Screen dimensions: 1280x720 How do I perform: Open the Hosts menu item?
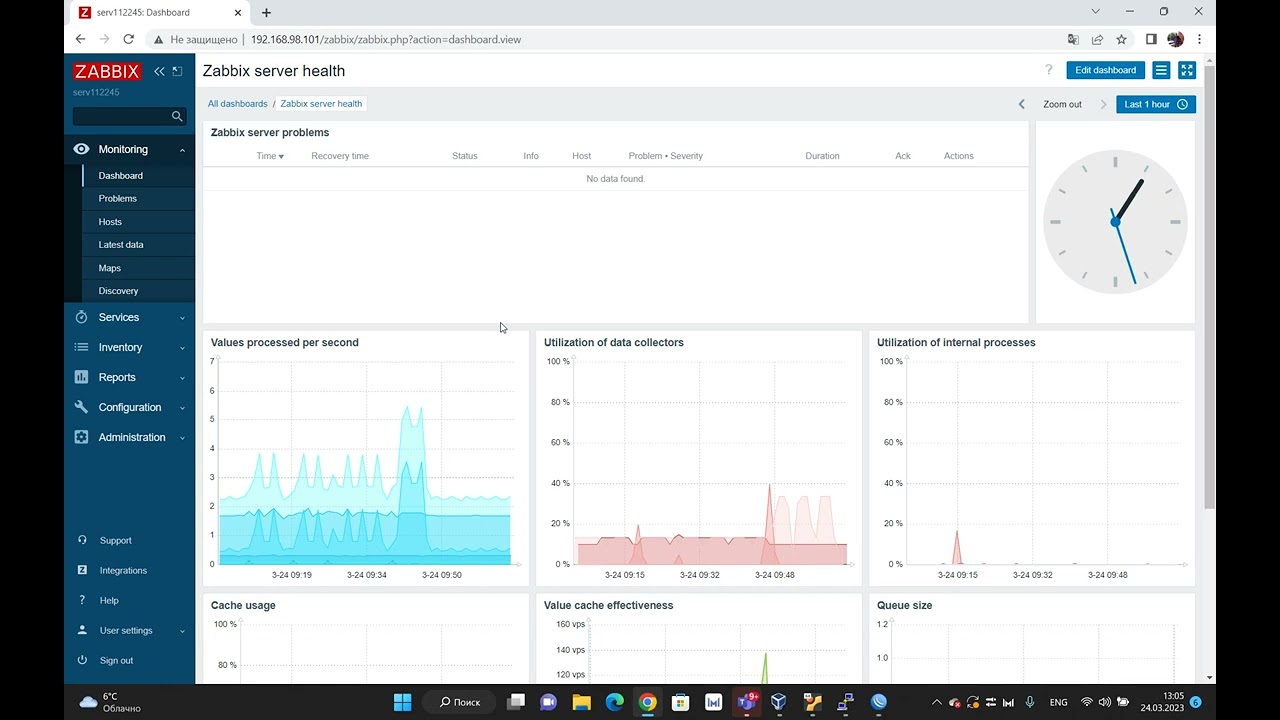(139, 222)
